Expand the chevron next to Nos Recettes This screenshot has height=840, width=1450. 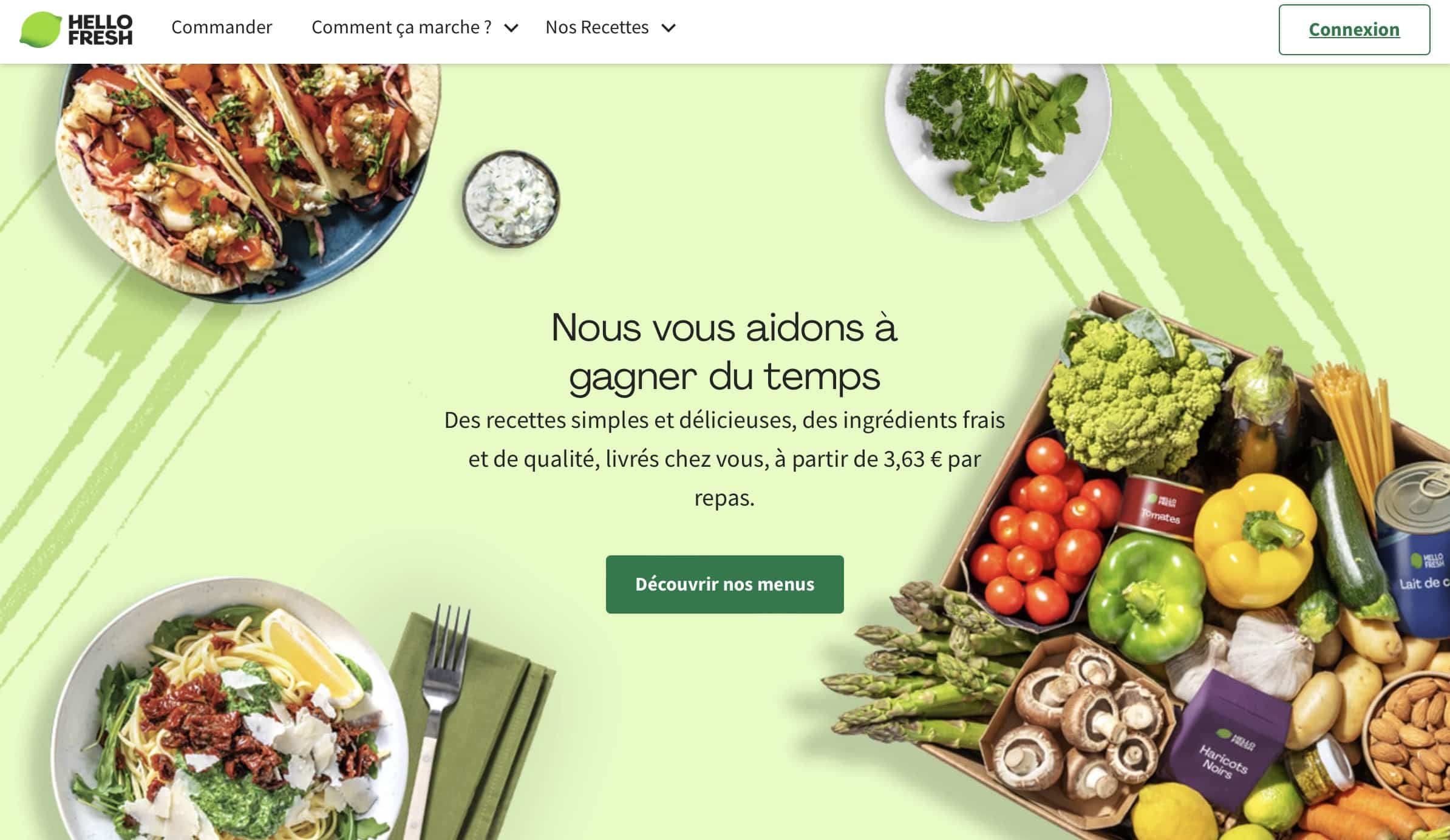pos(669,28)
